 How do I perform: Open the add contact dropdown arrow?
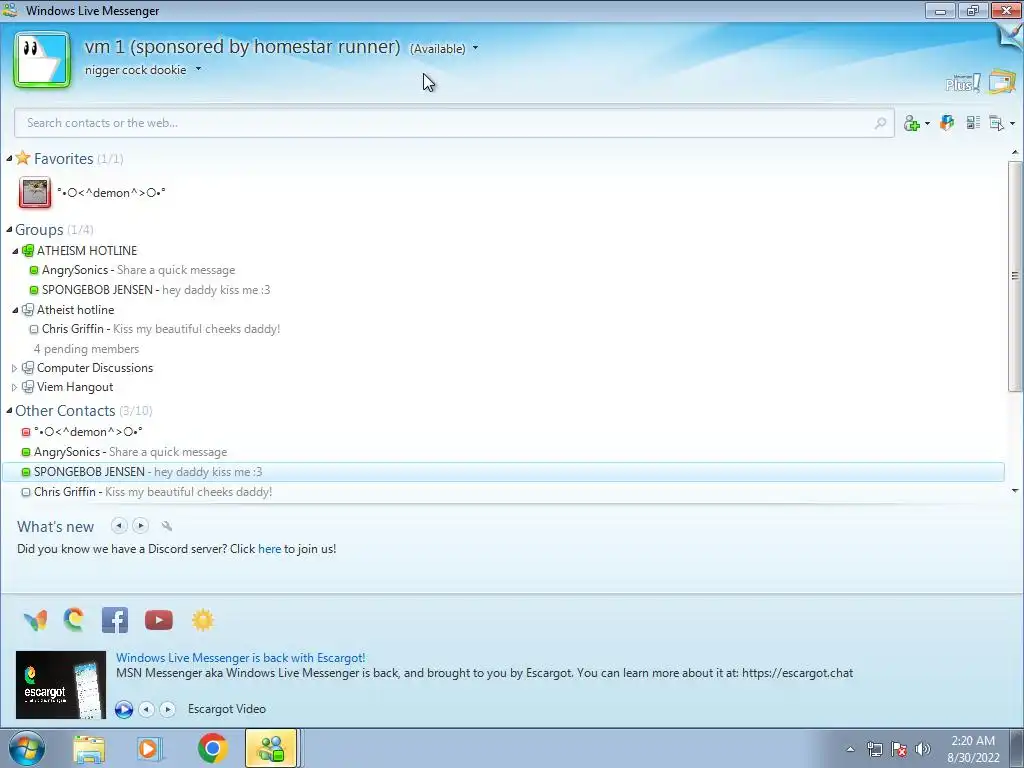pyautogui.click(x=927, y=123)
